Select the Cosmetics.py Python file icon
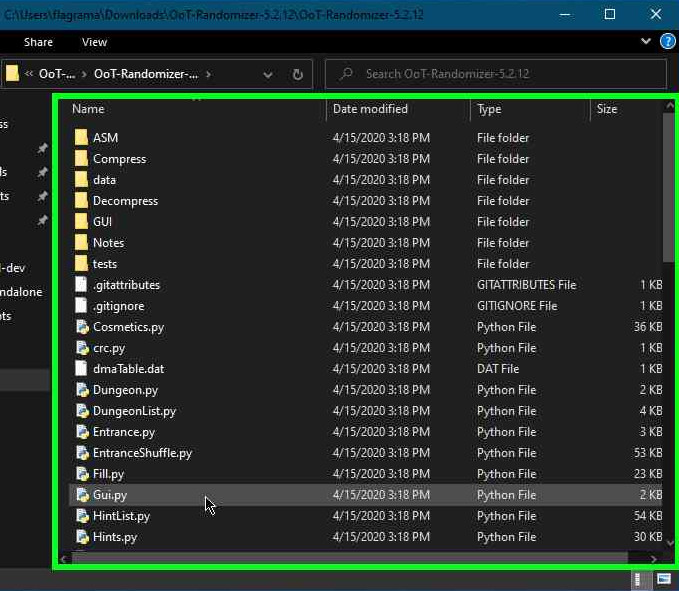 (82, 327)
